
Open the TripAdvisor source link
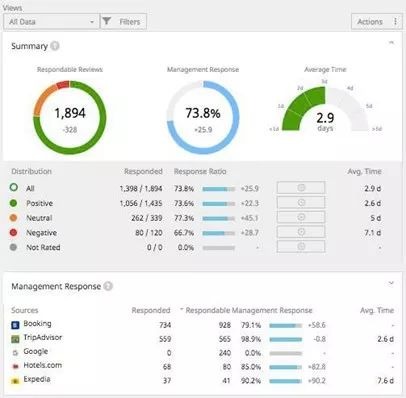point(43,337)
